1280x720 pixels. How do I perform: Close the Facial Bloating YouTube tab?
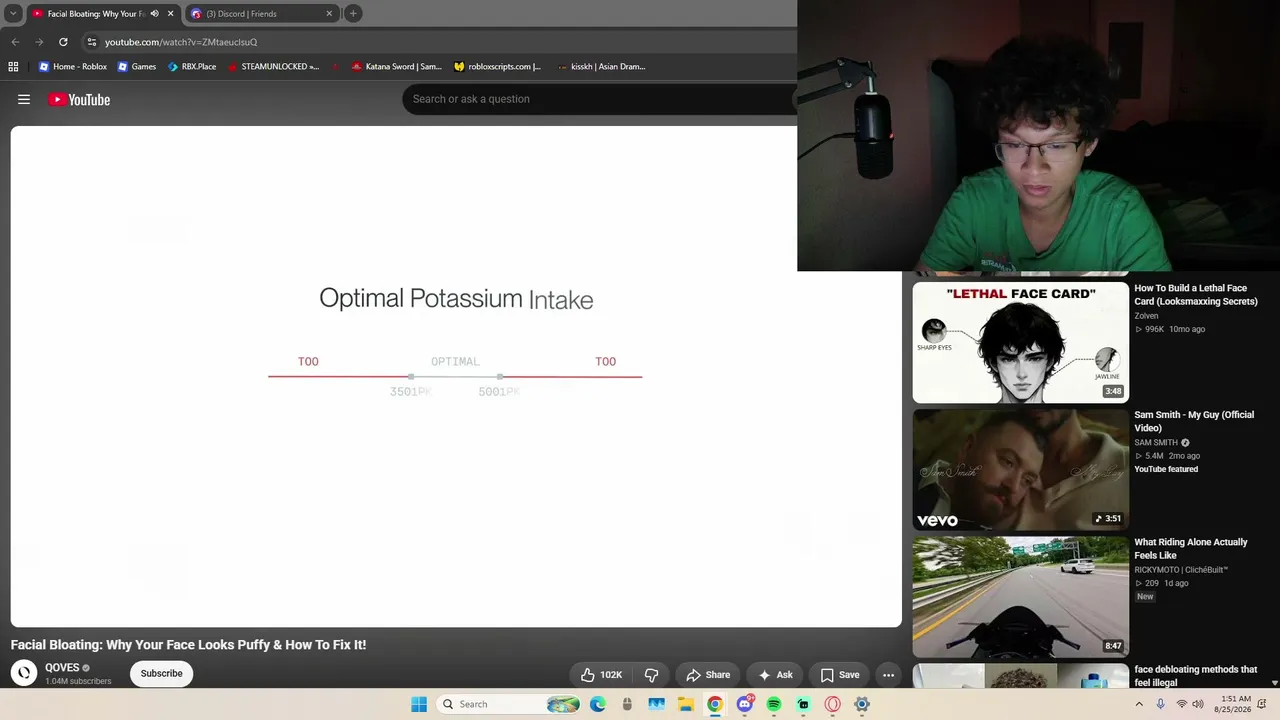[x=170, y=14]
